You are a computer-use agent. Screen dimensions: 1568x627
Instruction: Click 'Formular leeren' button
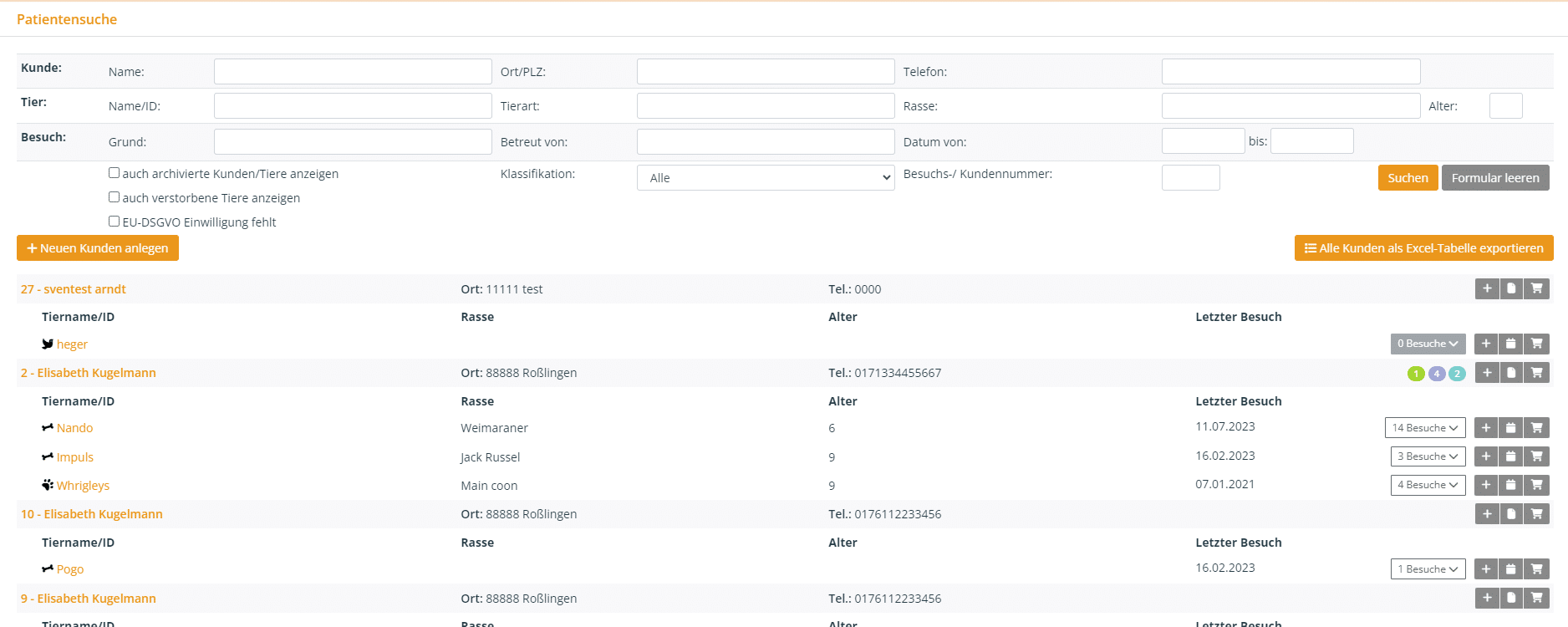click(x=1495, y=178)
